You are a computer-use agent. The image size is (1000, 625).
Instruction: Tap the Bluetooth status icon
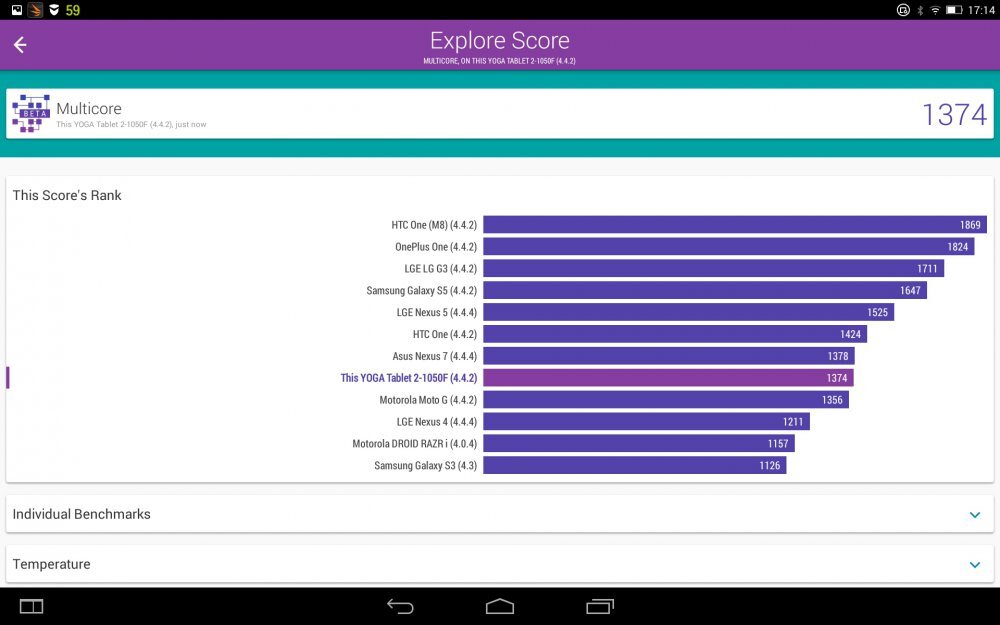(x=920, y=9)
